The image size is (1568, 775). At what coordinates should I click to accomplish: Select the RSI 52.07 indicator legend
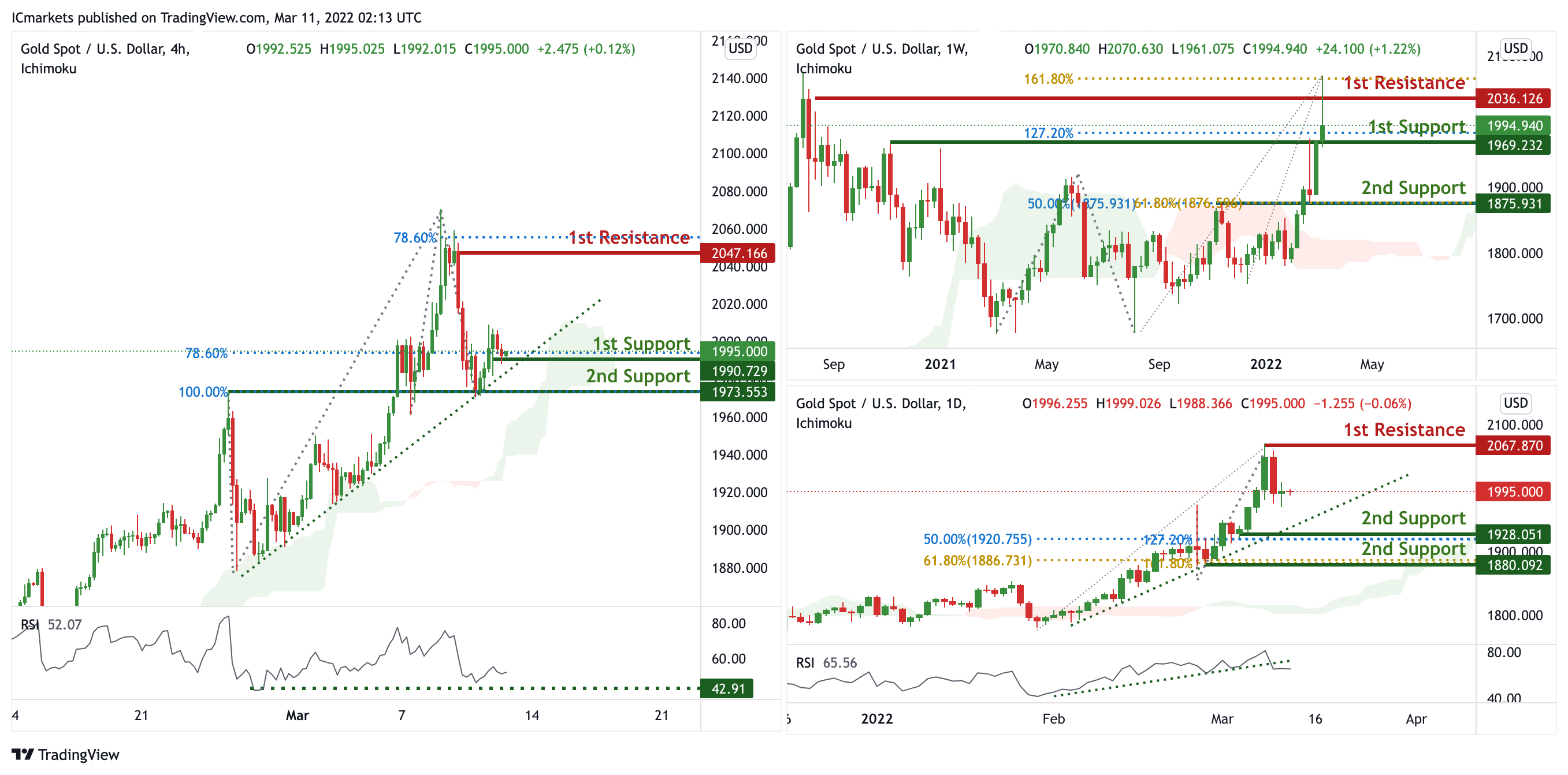(51, 625)
